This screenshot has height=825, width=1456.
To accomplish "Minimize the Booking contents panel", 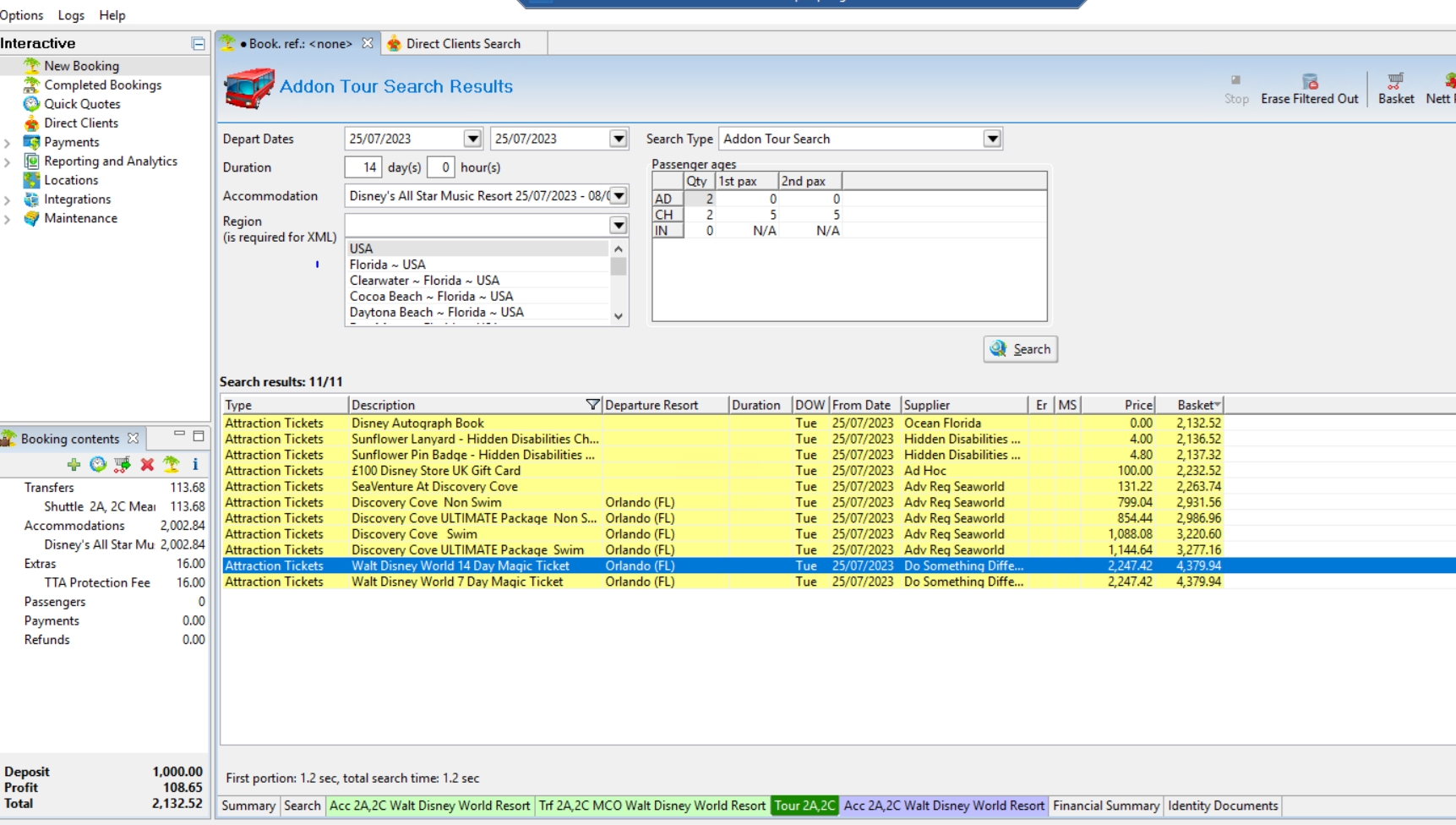I will (x=179, y=435).
